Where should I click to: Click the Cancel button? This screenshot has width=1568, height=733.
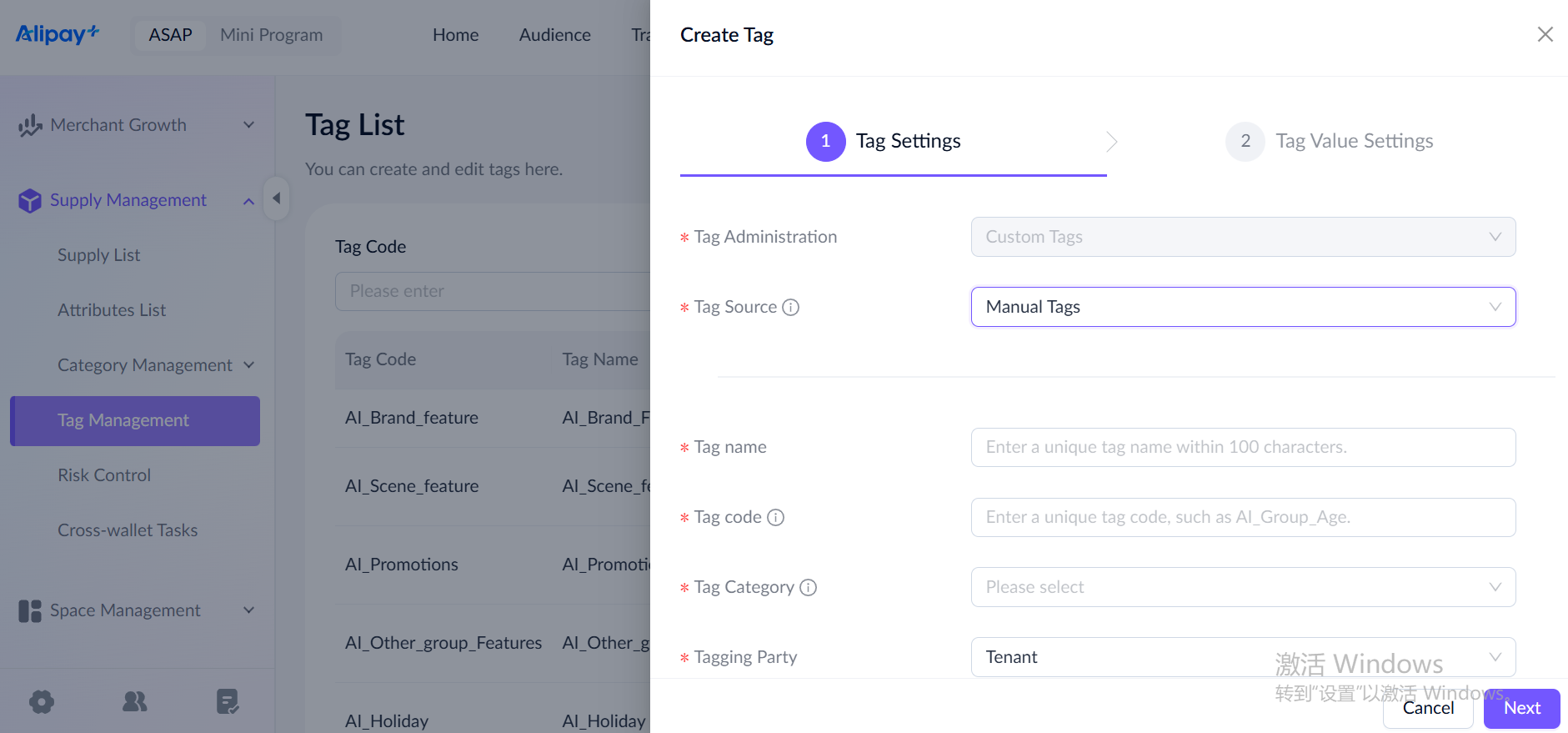[1427, 708]
